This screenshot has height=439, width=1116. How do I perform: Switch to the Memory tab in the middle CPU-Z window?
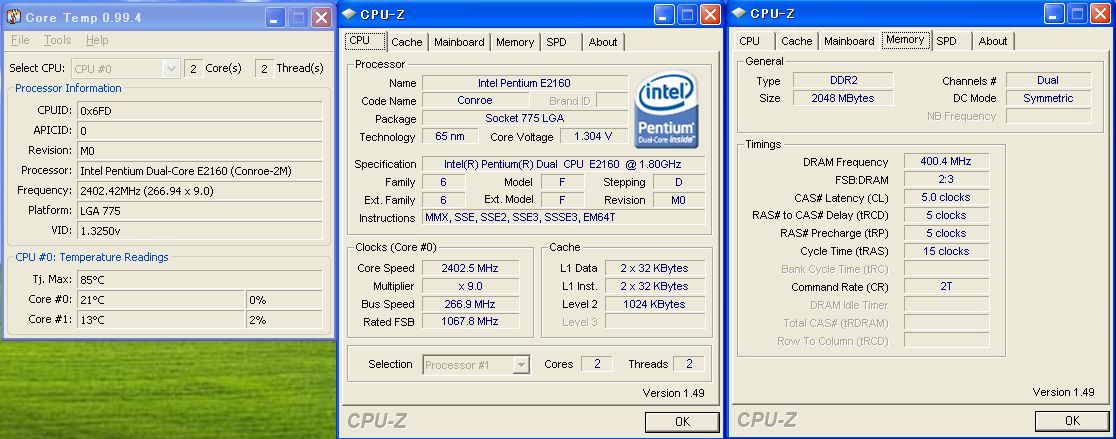click(515, 42)
